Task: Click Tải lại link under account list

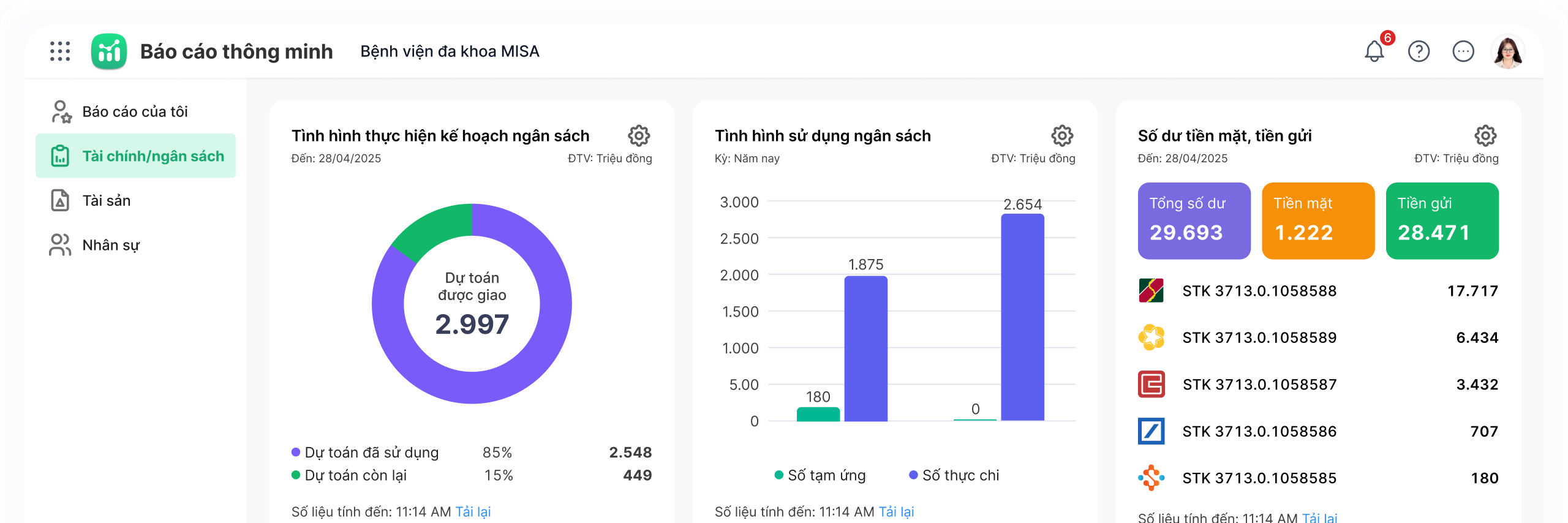Action: click(x=1319, y=517)
